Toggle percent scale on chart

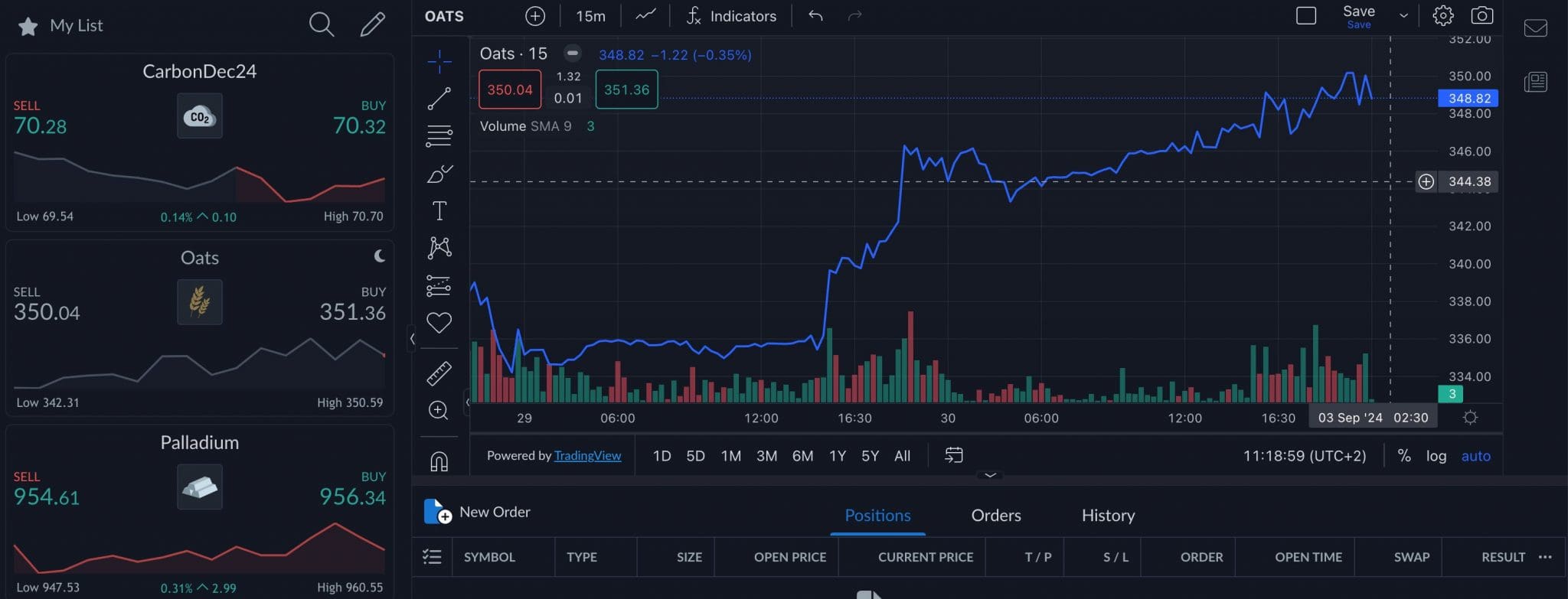1404,456
